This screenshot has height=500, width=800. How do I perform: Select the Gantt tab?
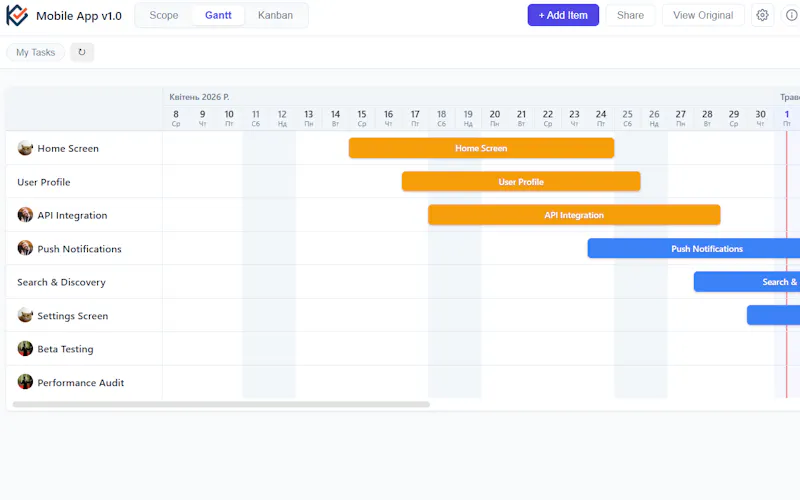tap(218, 15)
